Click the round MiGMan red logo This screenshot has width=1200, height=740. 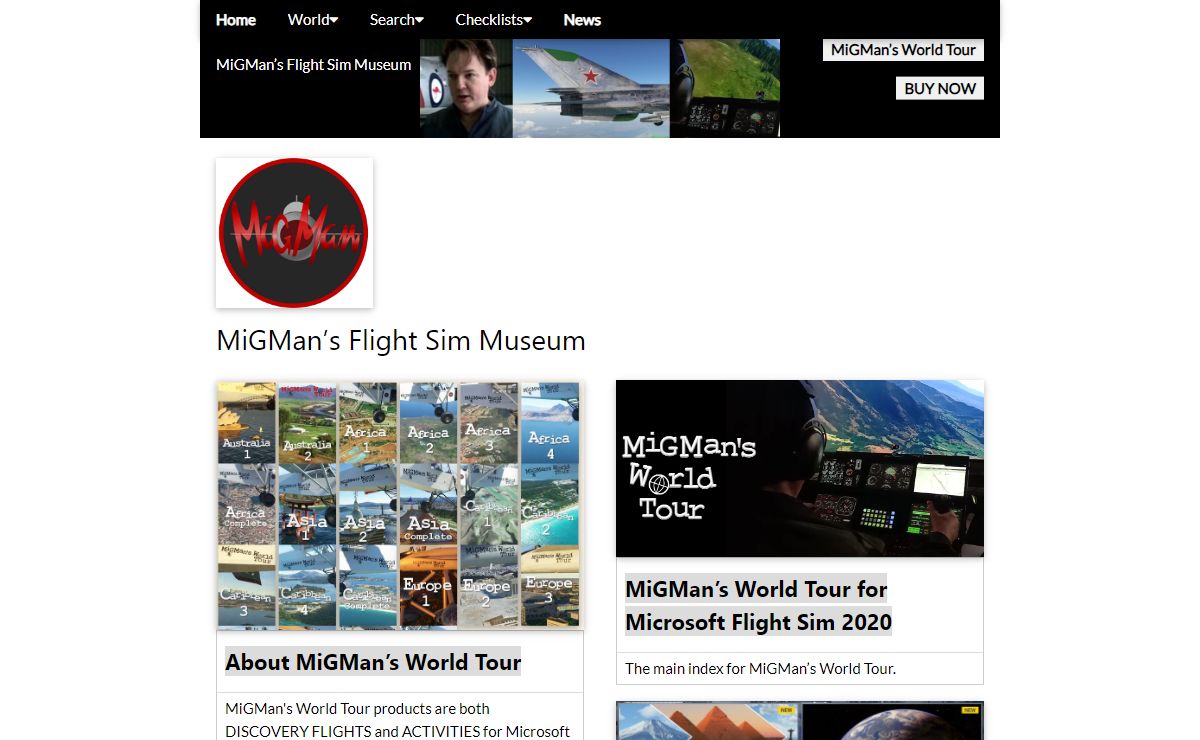pos(294,233)
